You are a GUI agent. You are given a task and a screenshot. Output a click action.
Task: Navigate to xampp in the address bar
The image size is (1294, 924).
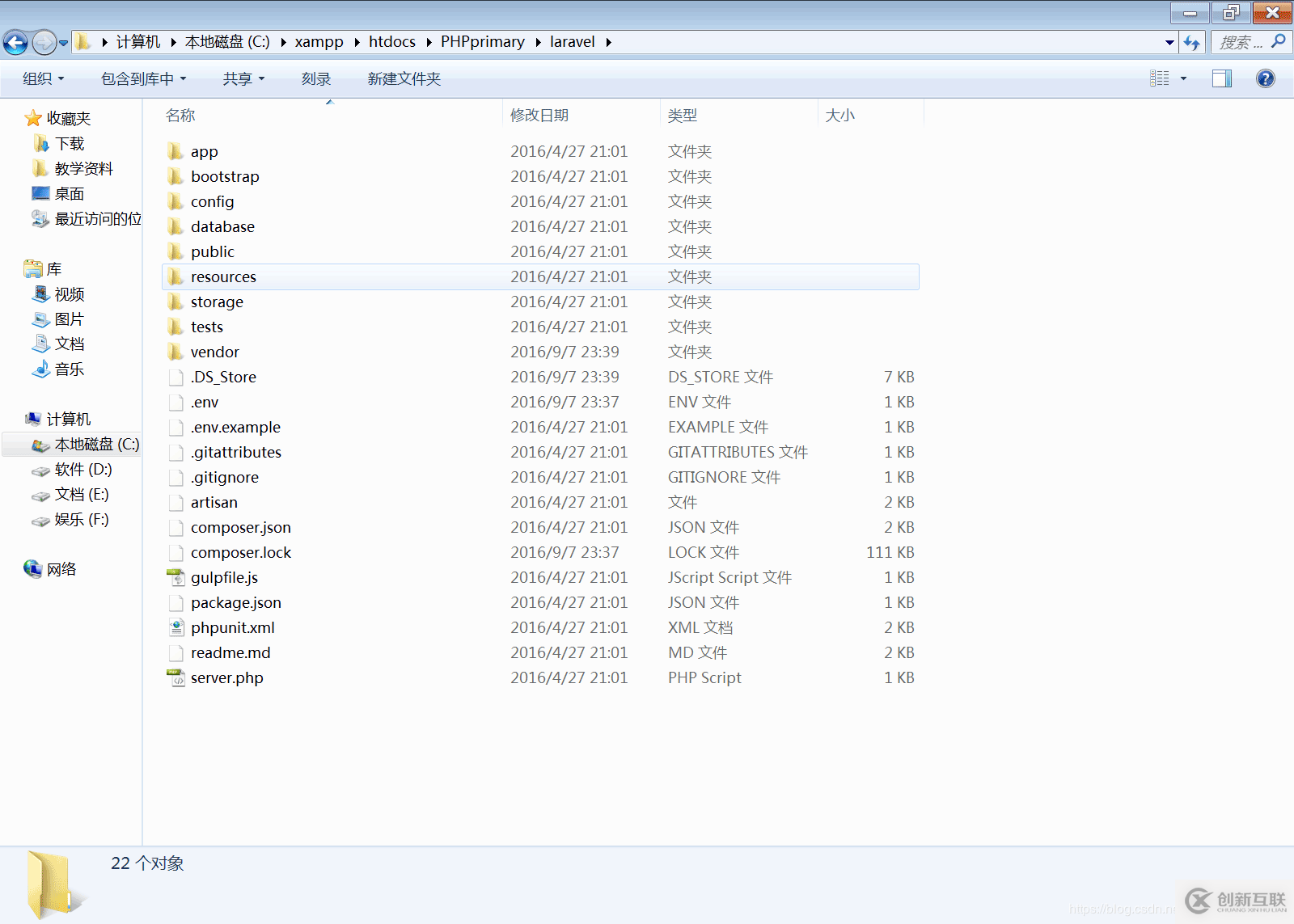point(319,42)
